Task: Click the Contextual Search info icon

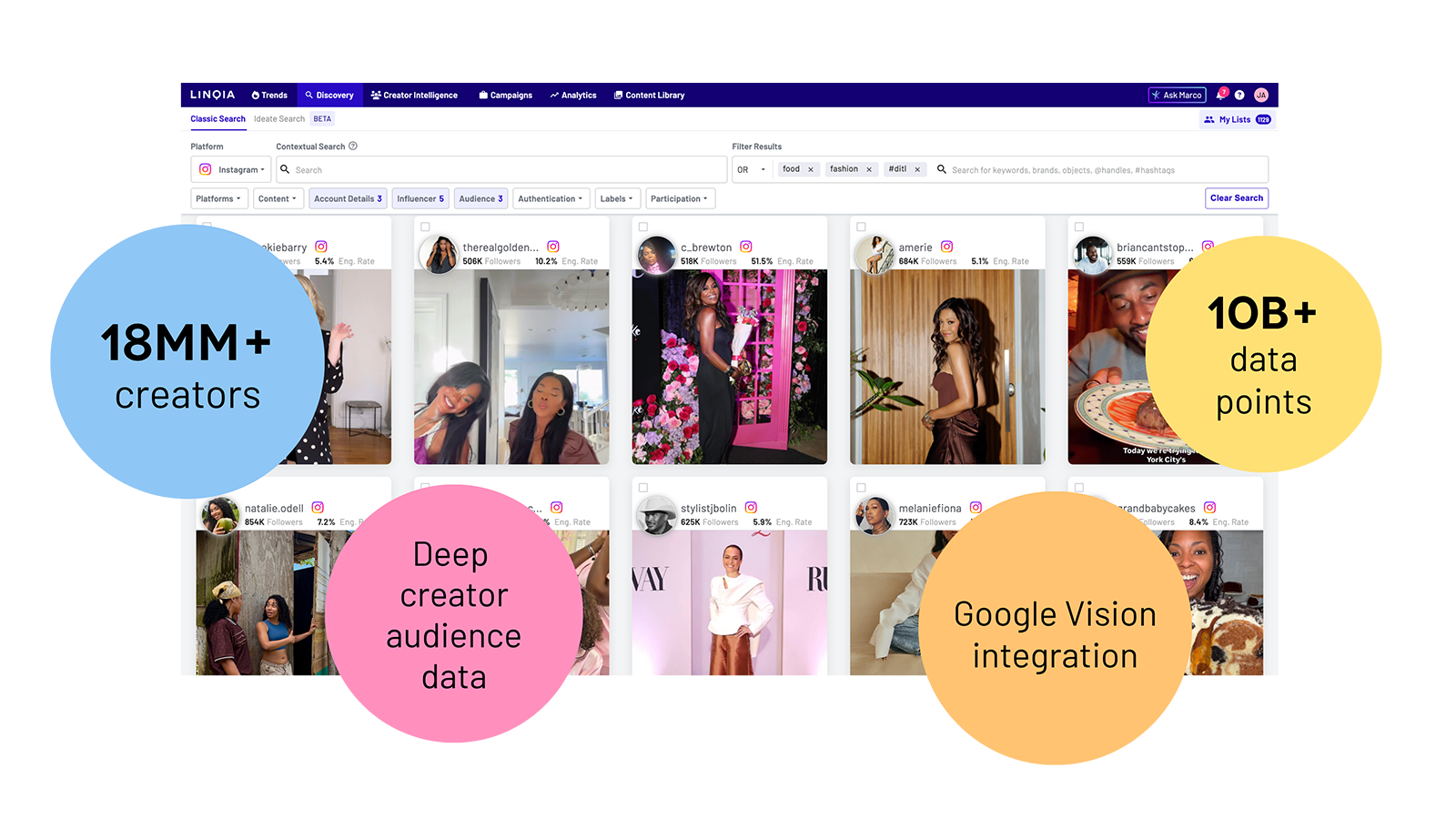Action: click(x=353, y=146)
